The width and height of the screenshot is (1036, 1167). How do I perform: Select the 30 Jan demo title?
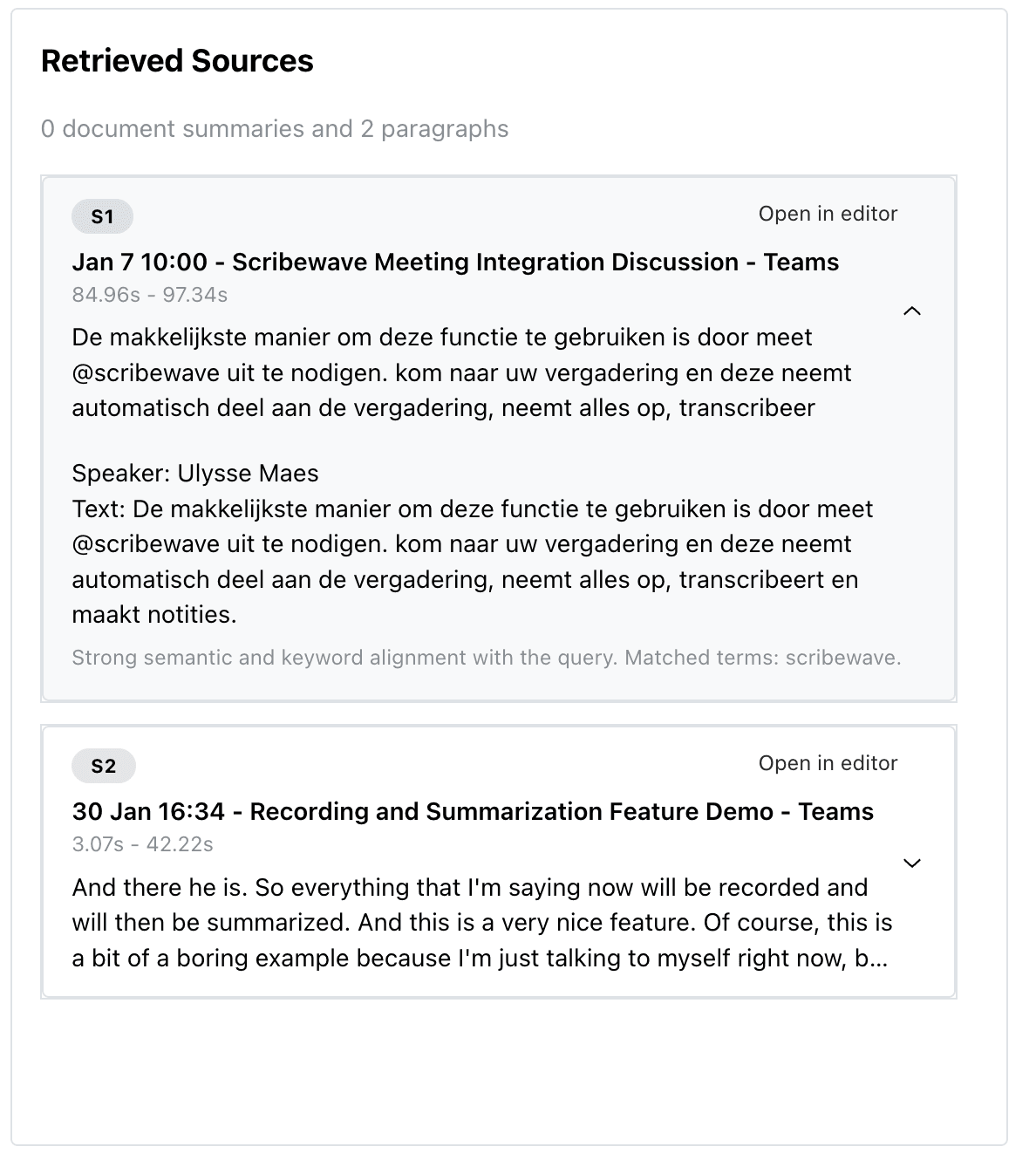coord(473,811)
